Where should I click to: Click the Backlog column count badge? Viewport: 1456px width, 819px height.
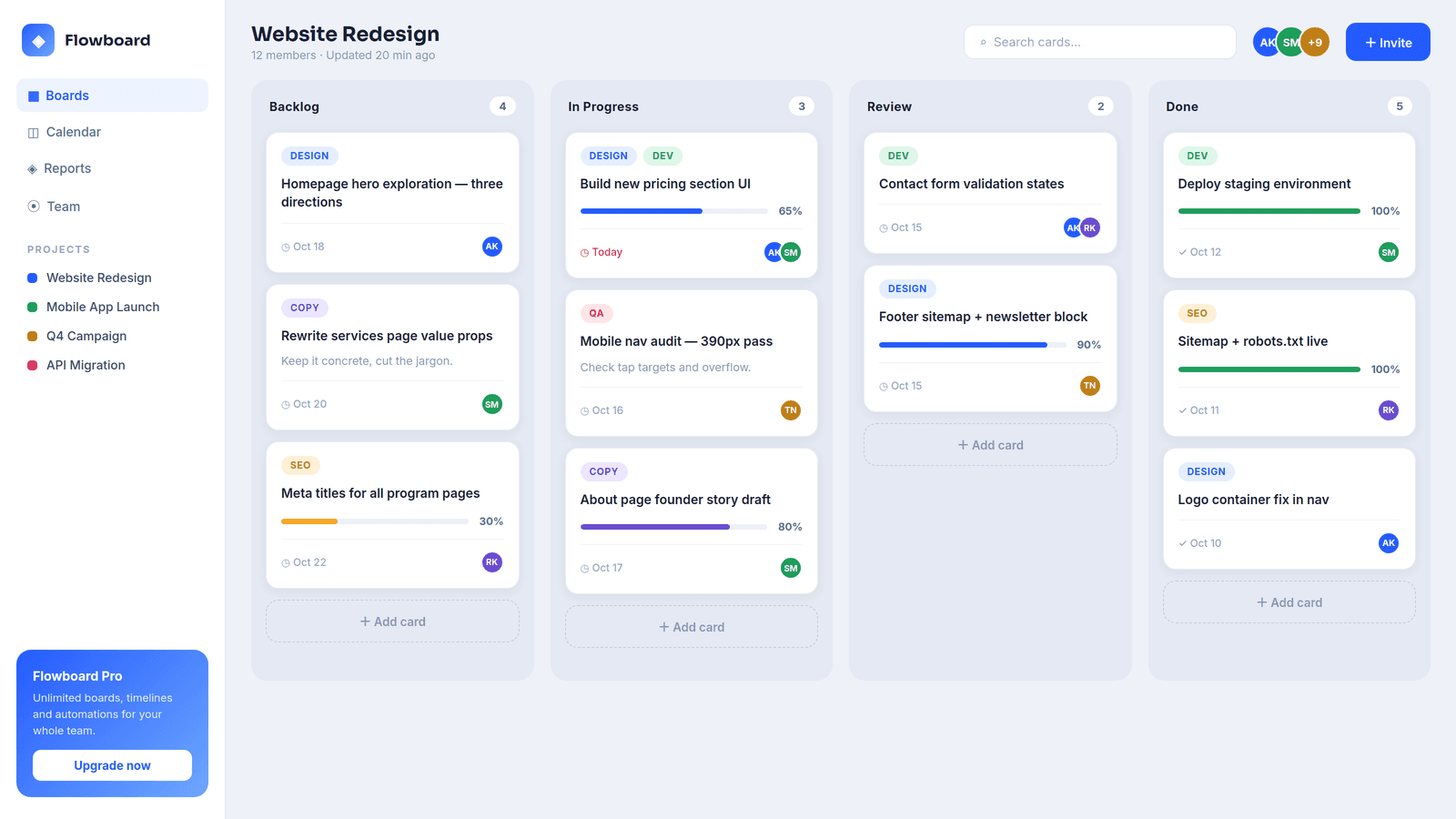pos(502,106)
